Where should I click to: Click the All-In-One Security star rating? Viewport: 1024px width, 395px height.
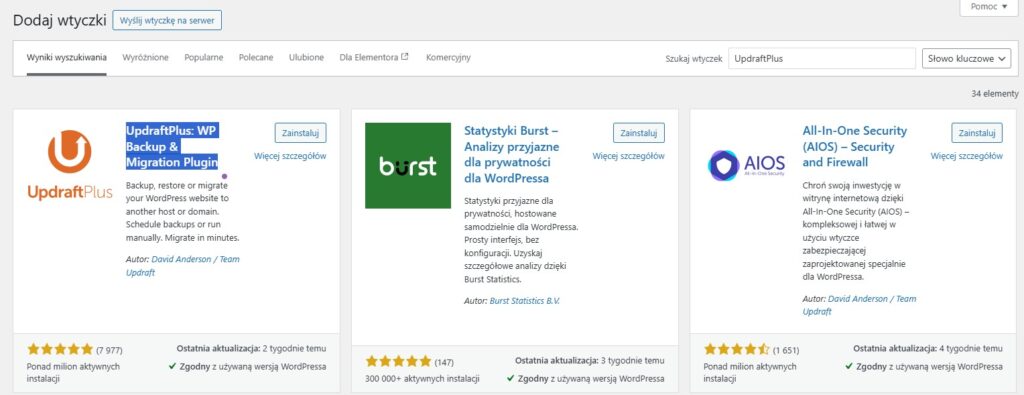tap(737, 349)
